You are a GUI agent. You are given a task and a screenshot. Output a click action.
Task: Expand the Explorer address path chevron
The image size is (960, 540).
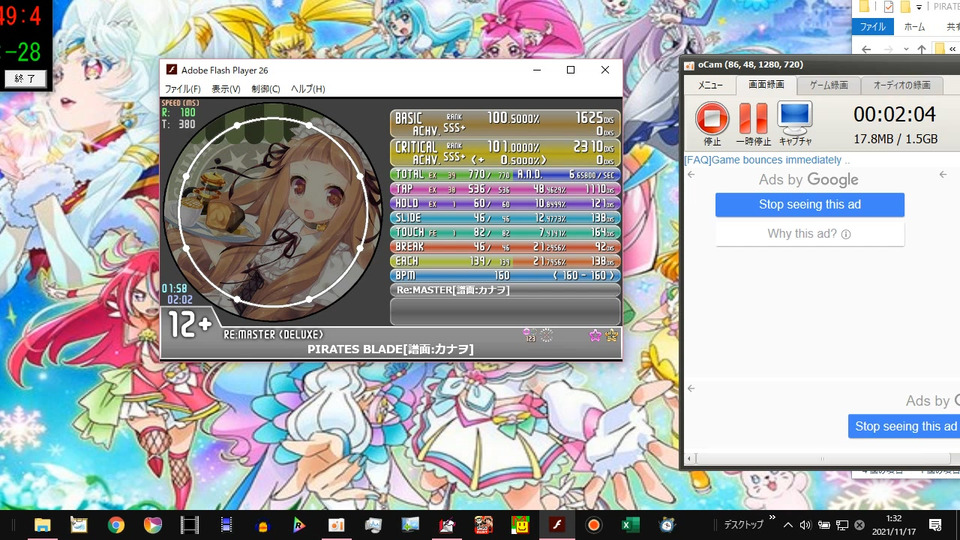point(953,49)
